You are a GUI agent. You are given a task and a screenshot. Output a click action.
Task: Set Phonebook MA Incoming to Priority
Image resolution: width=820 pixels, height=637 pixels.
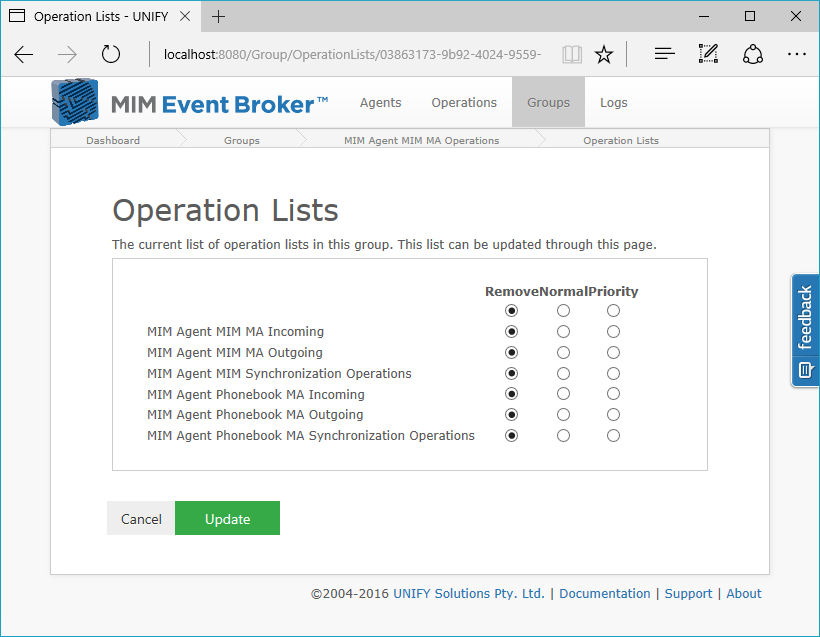coord(613,394)
